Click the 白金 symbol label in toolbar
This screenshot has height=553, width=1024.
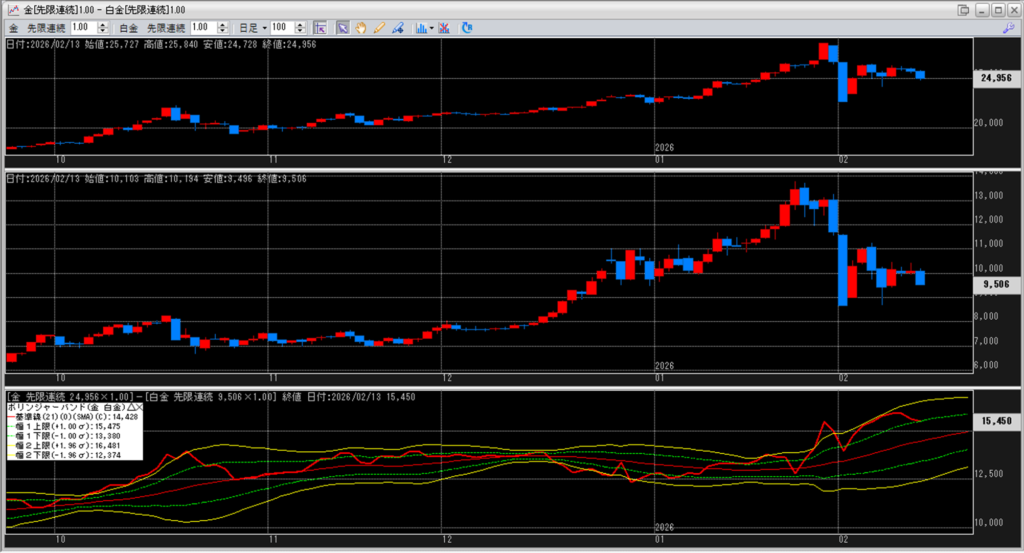tap(131, 27)
